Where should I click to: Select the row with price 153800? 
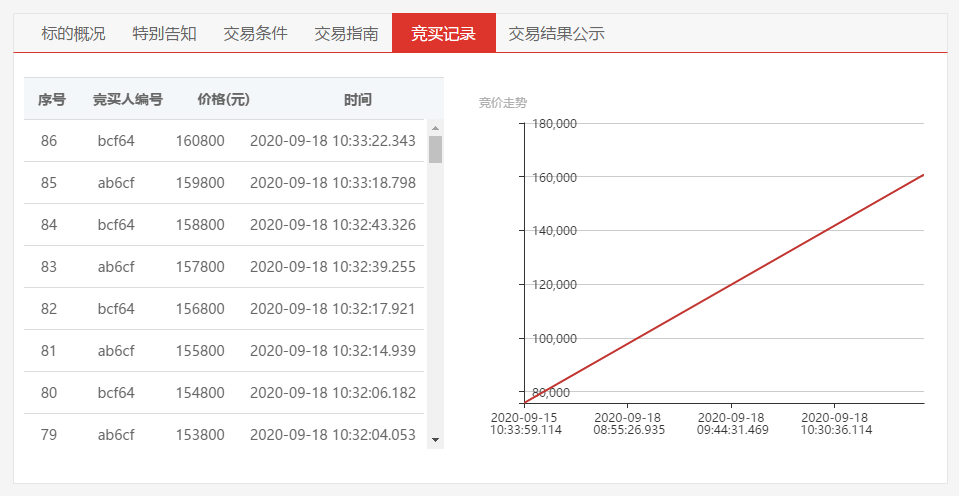tap(200, 435)
